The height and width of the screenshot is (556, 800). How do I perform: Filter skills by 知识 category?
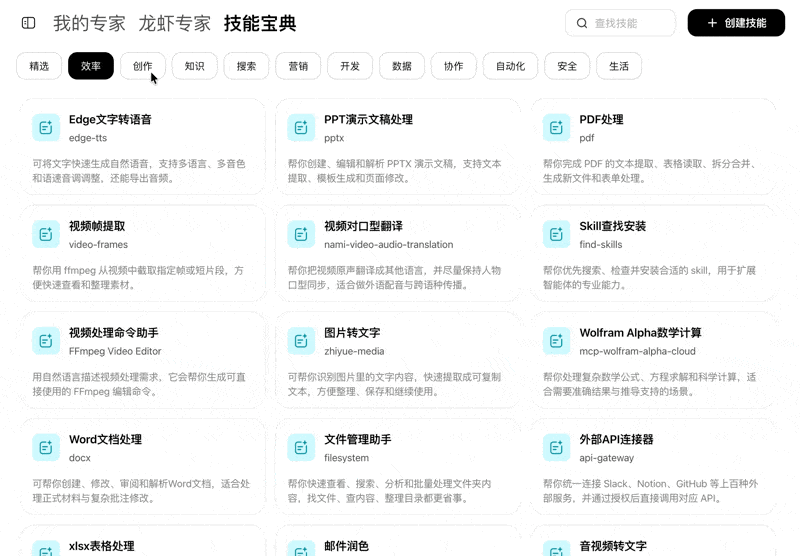point(194,66)
